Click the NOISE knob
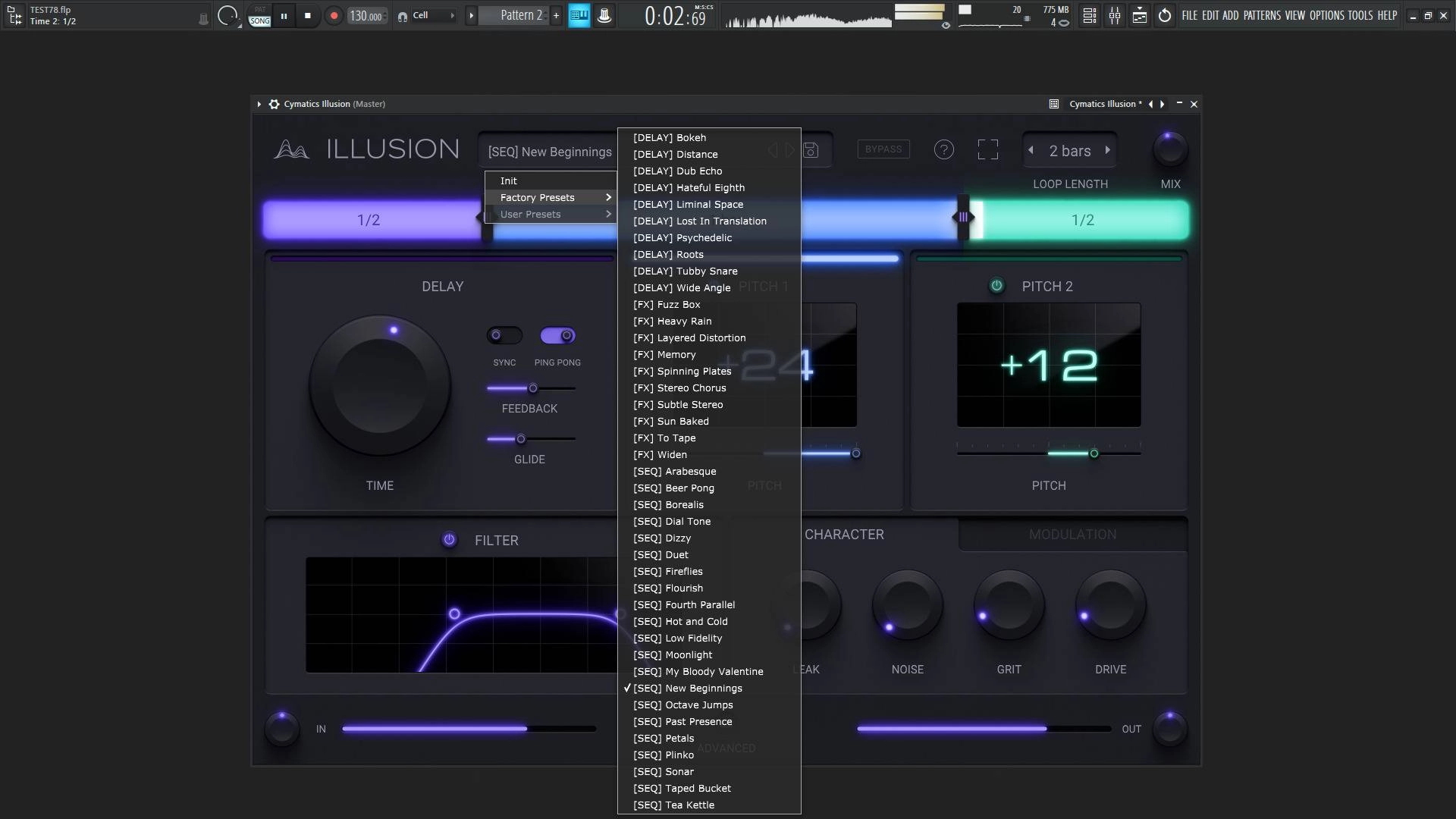The image size is (1456, 819). click(907, 606)
